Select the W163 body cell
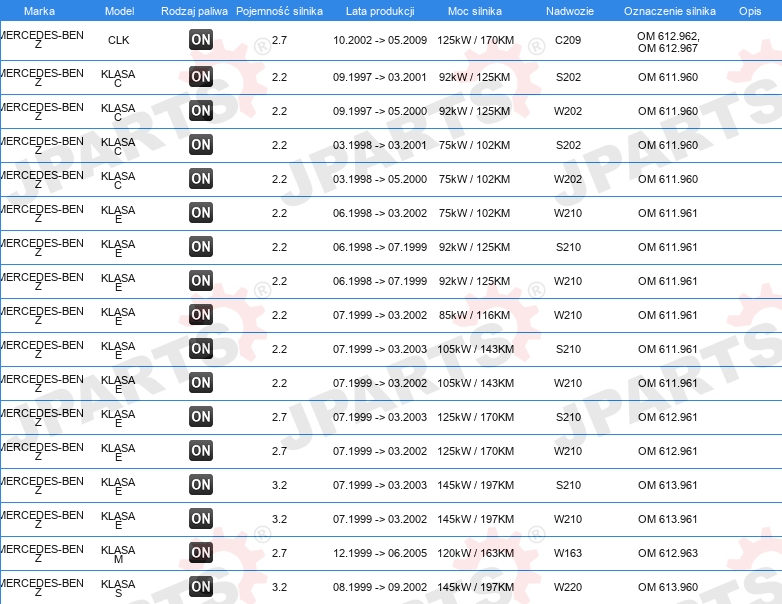This screenshot has height=604, width=782. pyautogui.click(x=568, y=553)
